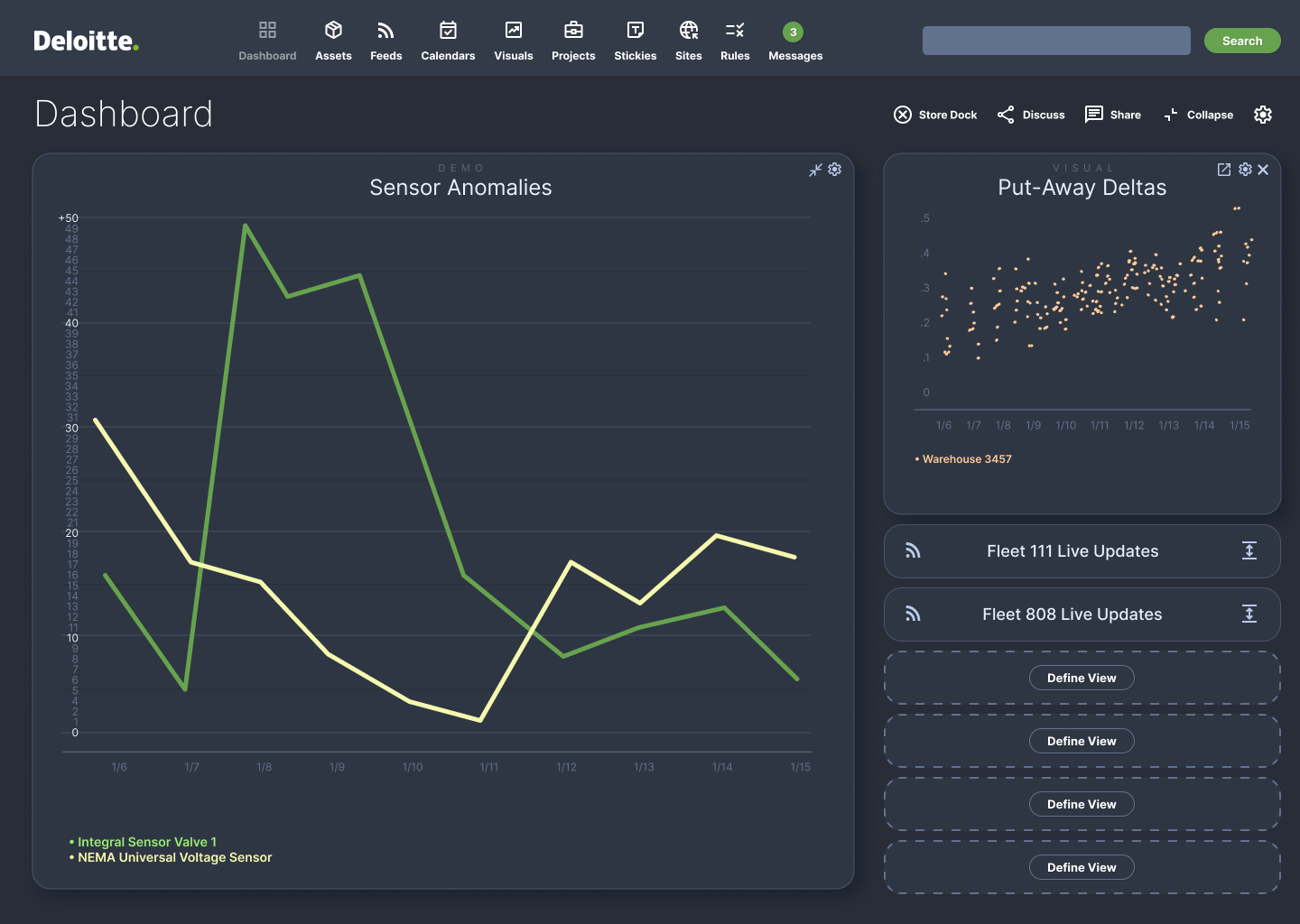Open the Rules section

click(x=735, y=40)
